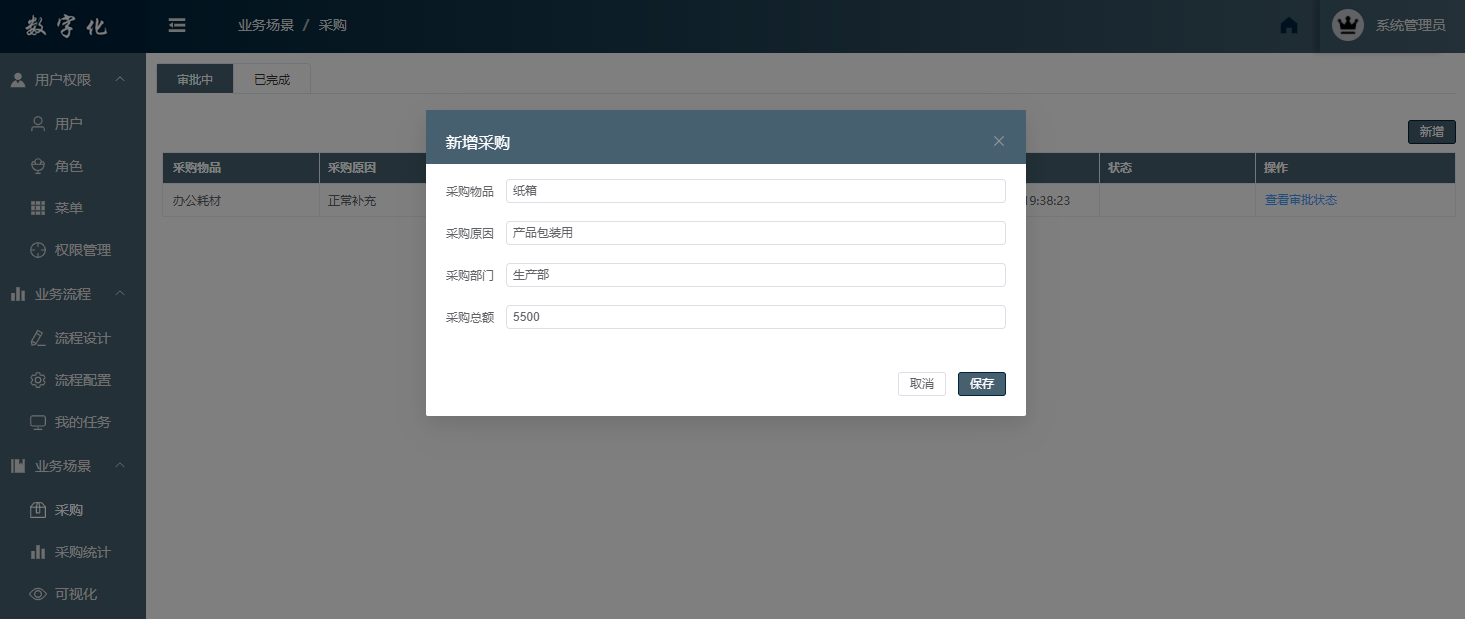The image size is (1465, 619).
Task: Open 权限管理 in sidebar
Action: [82, 250]
